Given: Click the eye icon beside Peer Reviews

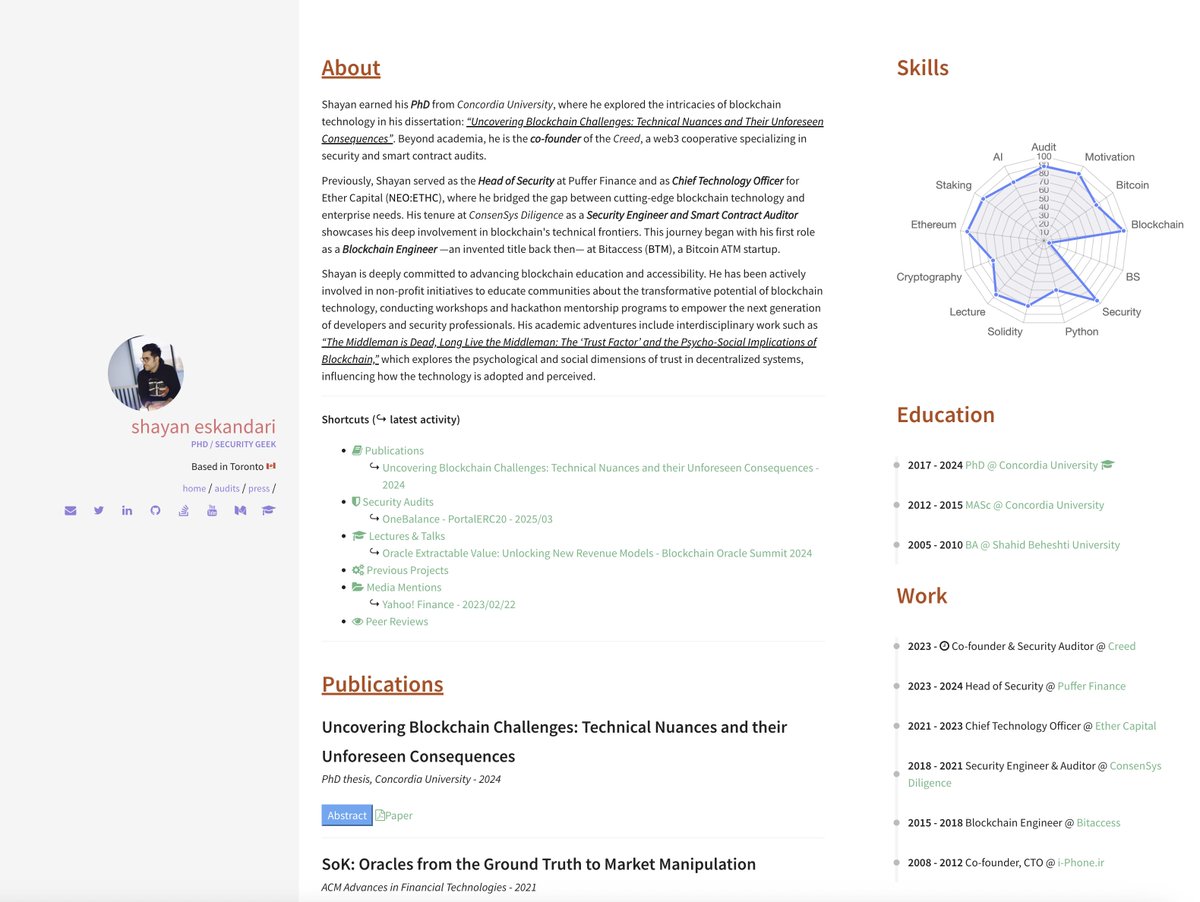Looking at the screenshot, I should point(358,621).
